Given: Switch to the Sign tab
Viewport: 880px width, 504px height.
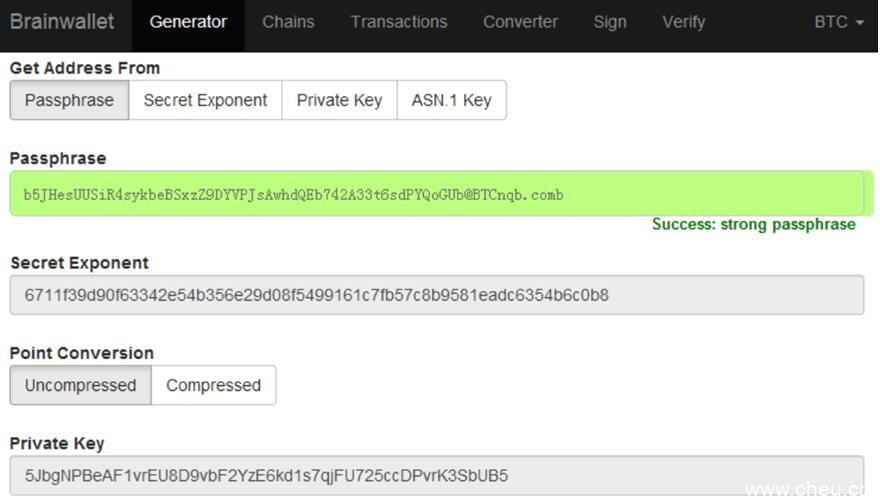Looking at the screenshot, I should coord(610,22).
